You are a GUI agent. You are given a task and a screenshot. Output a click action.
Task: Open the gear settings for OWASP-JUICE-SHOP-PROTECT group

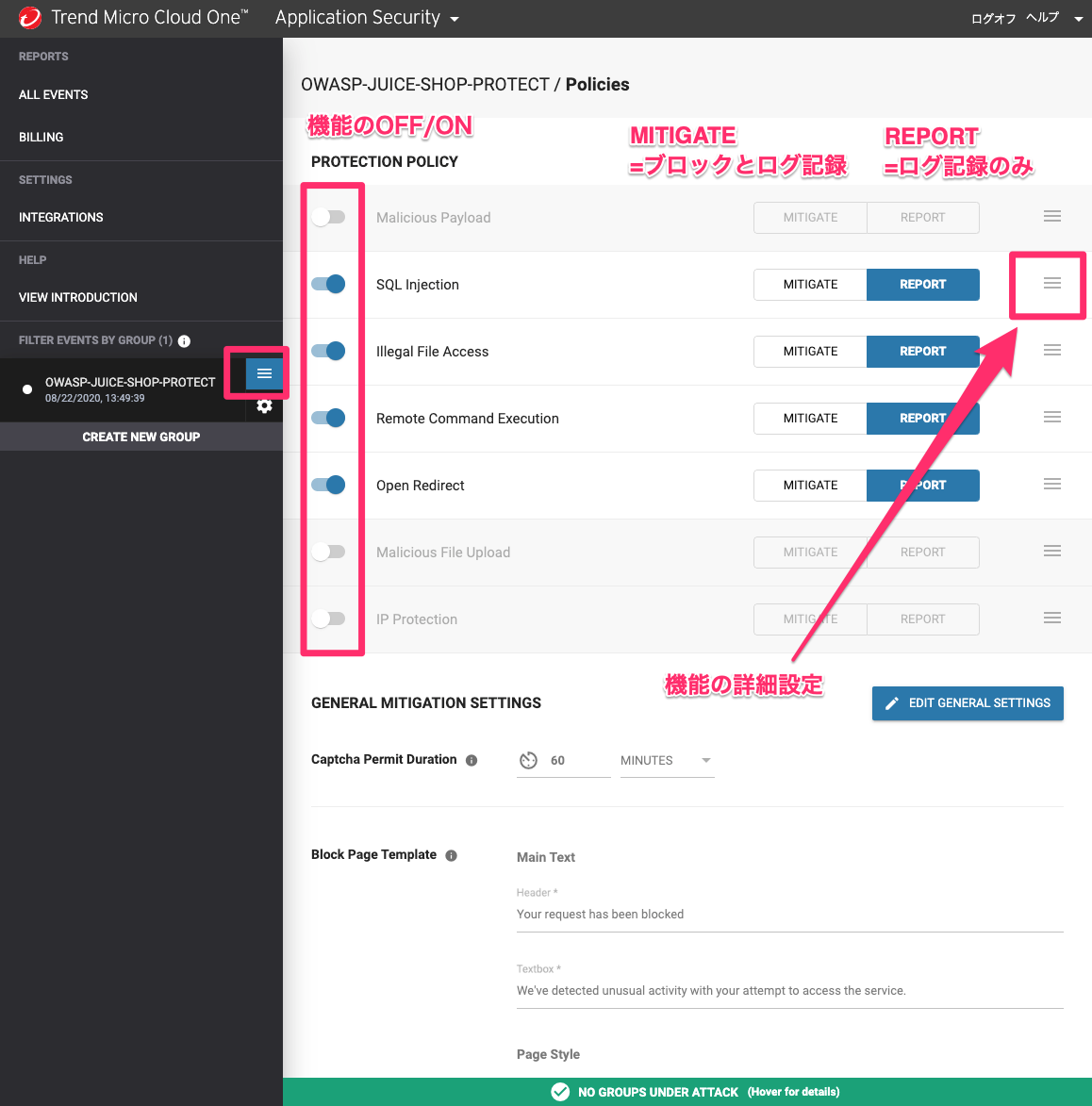[264, 405]
